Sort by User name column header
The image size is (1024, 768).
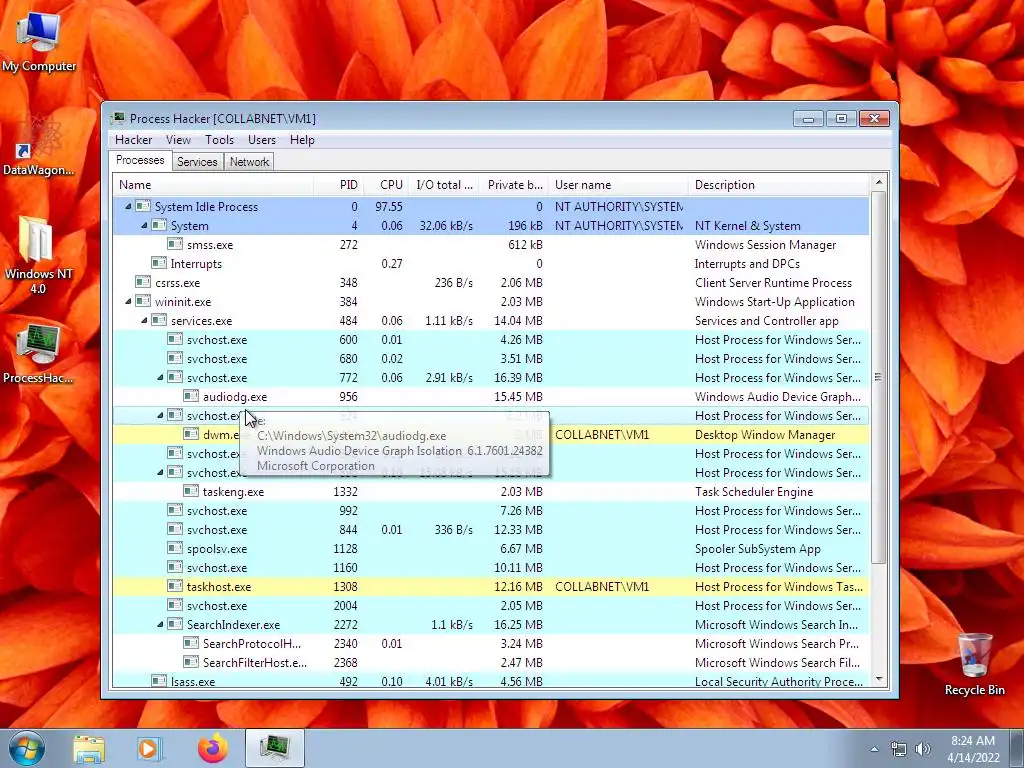click(618, 185)
